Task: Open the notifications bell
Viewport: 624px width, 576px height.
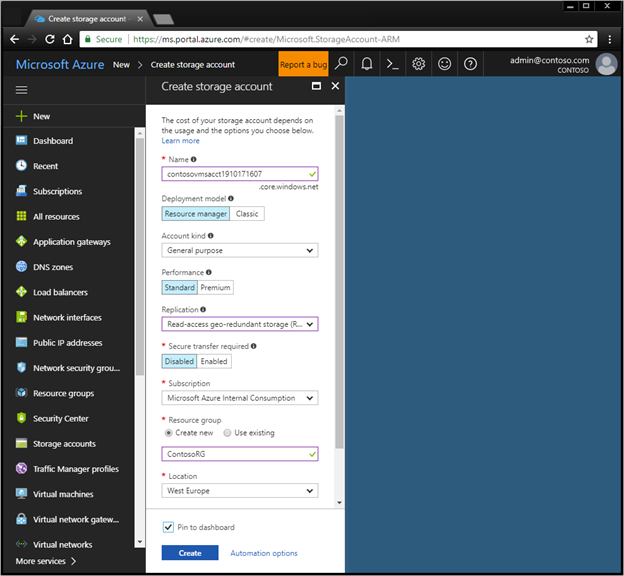Action: tap(367, 64)
